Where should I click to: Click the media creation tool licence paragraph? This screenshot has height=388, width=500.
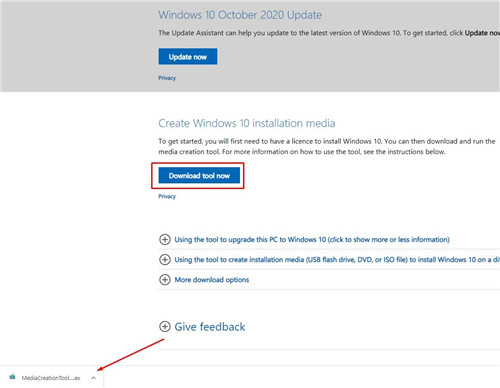coord(327,146)
